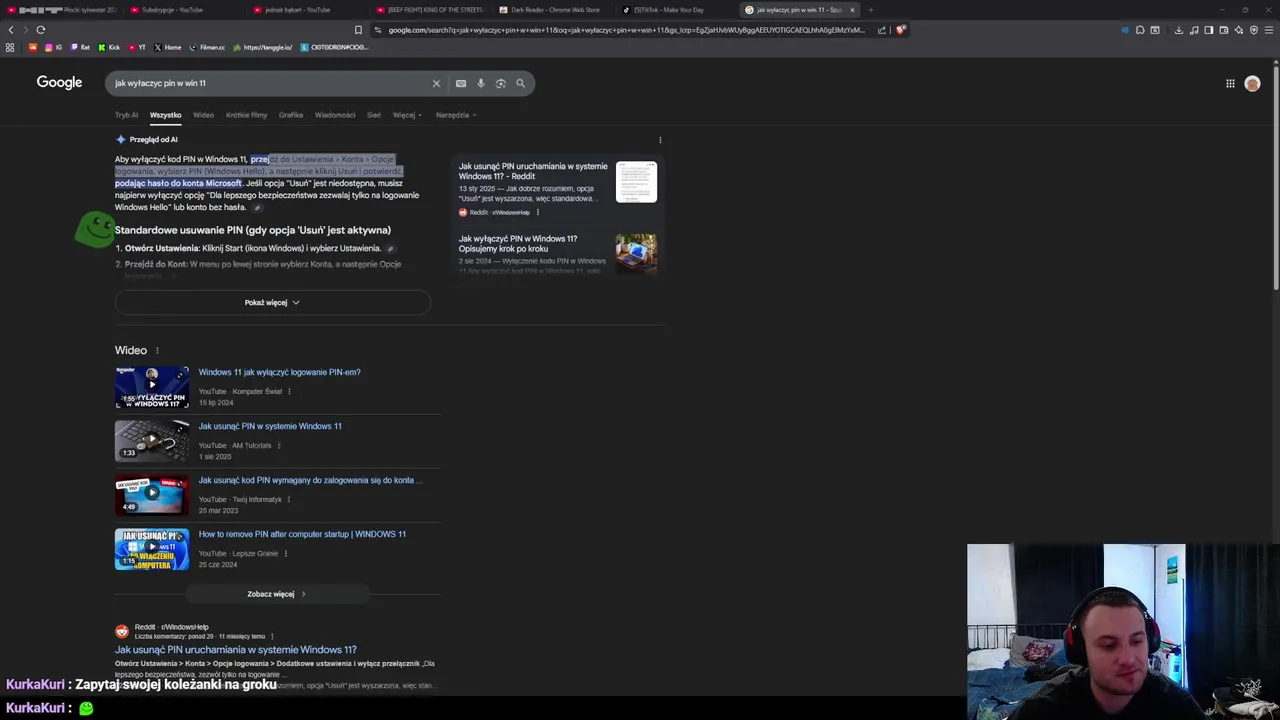Image resolution: width=1280 pixels, height=720 pixels.
Task: Play the 4:49 Twój Informatyk video thumbnail
Action: (x=152, y=495)
